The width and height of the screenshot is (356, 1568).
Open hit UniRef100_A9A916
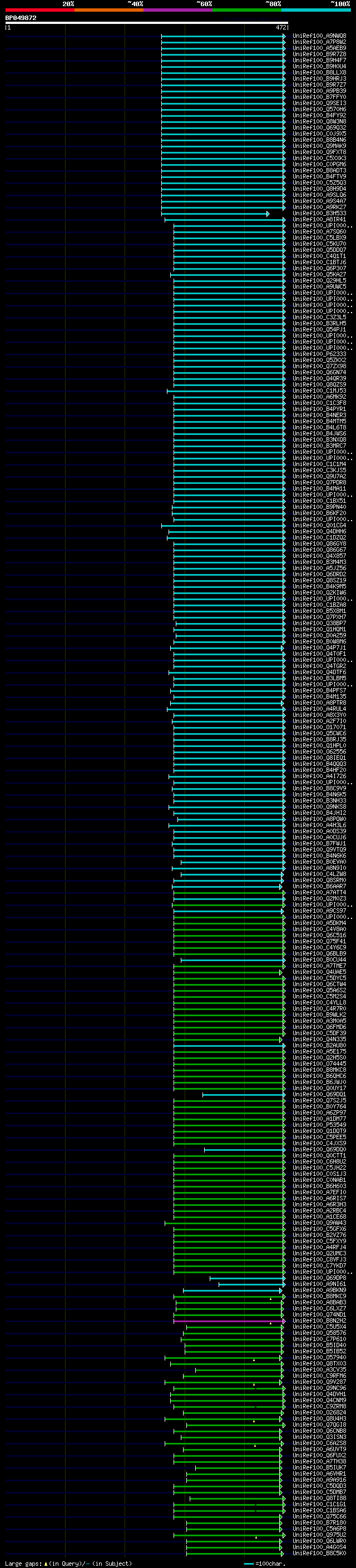pyautogui.click(x=319, y=1480)
